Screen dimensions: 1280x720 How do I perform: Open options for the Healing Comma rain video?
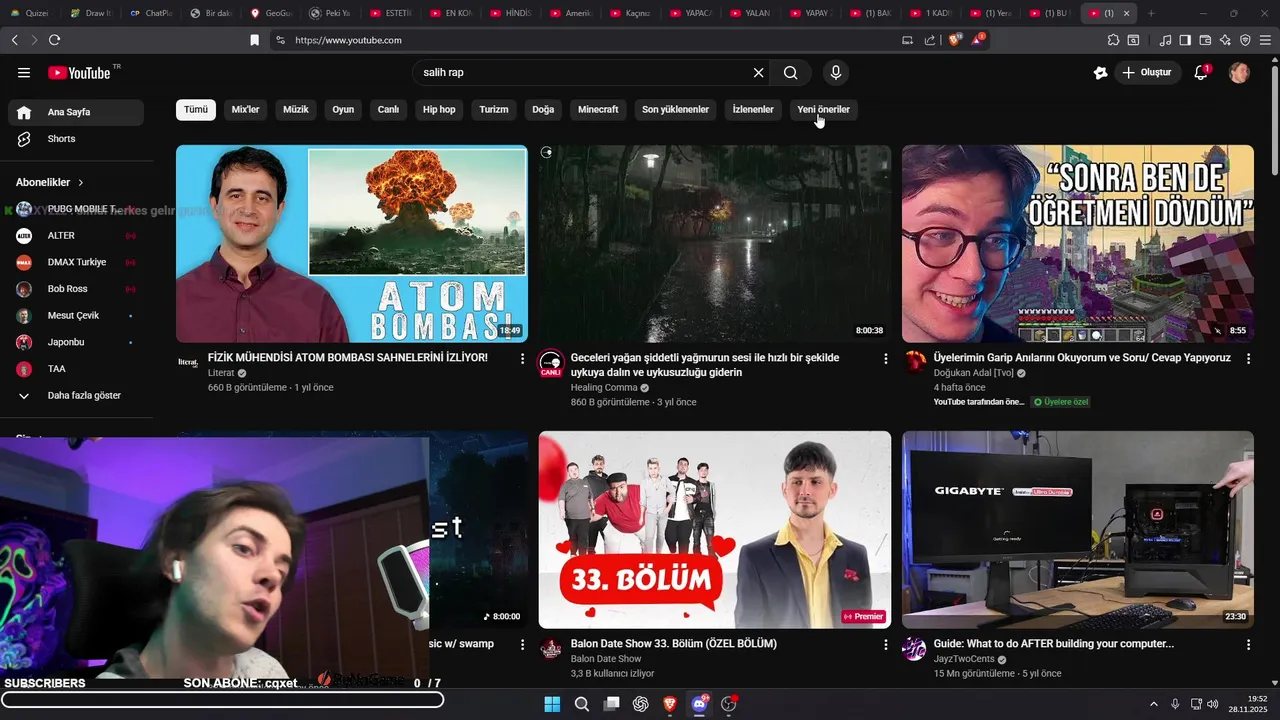(x=885, y=358)
